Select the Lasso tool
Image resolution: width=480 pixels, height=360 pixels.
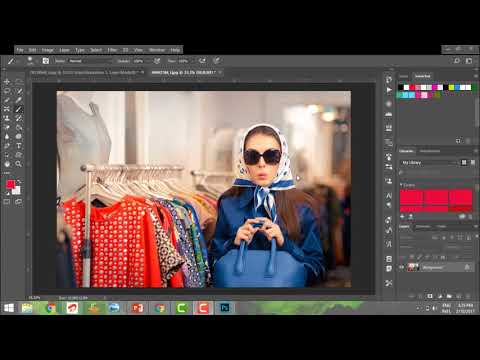pyautogui.click(x=7, y=91)
